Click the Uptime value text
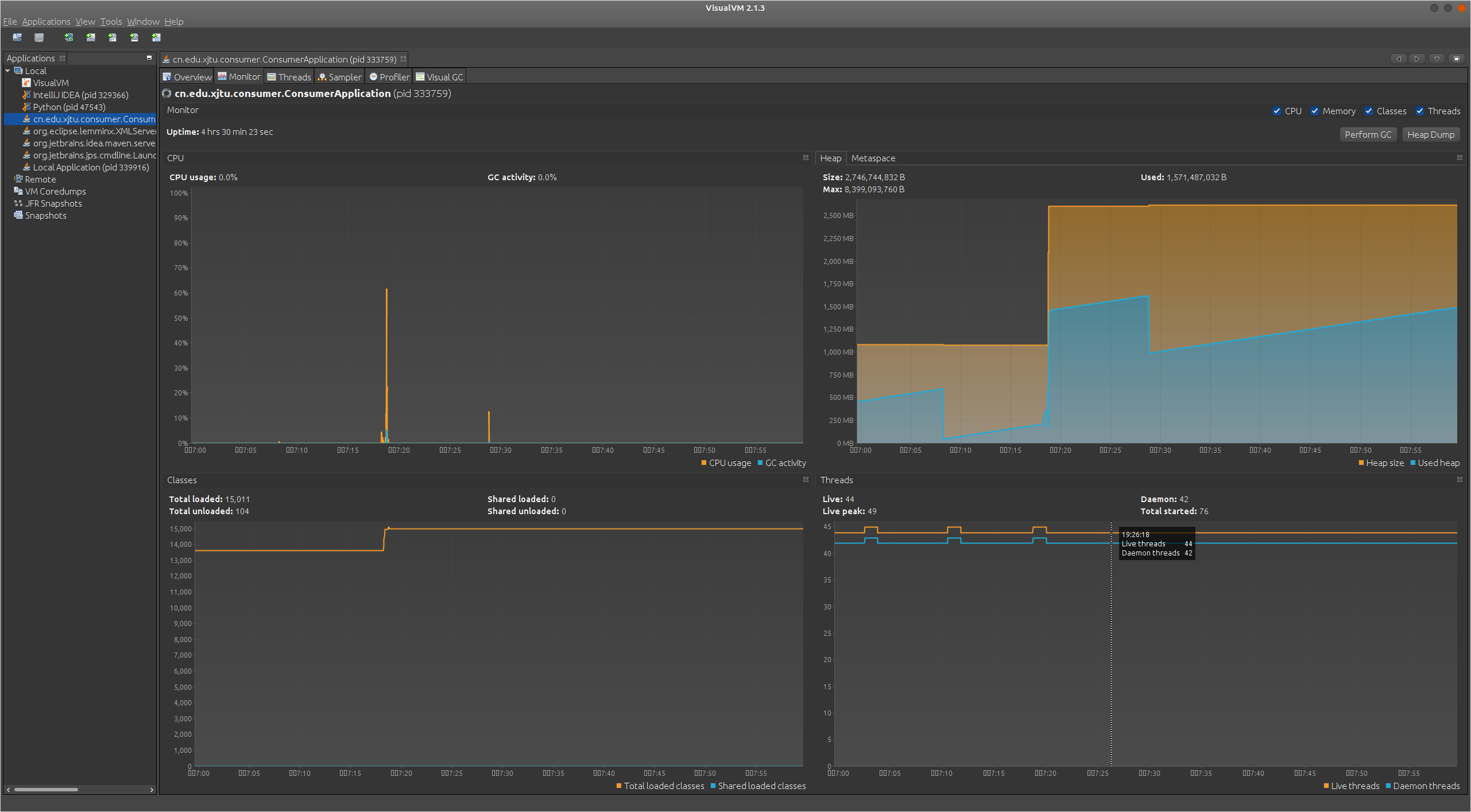The width and height of the screenshot is (1471, 812). click(x=237, y=132)
